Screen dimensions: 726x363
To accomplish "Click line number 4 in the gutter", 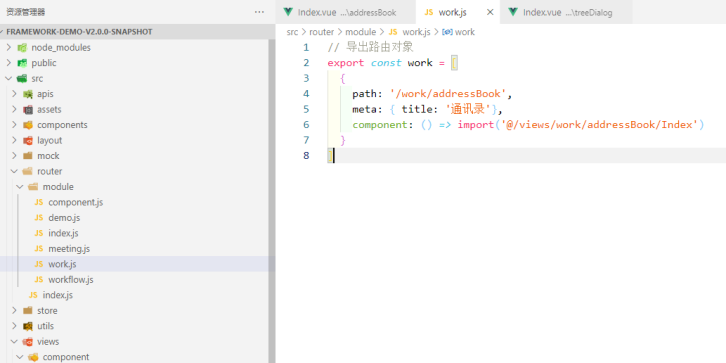I will click(306, 94).
